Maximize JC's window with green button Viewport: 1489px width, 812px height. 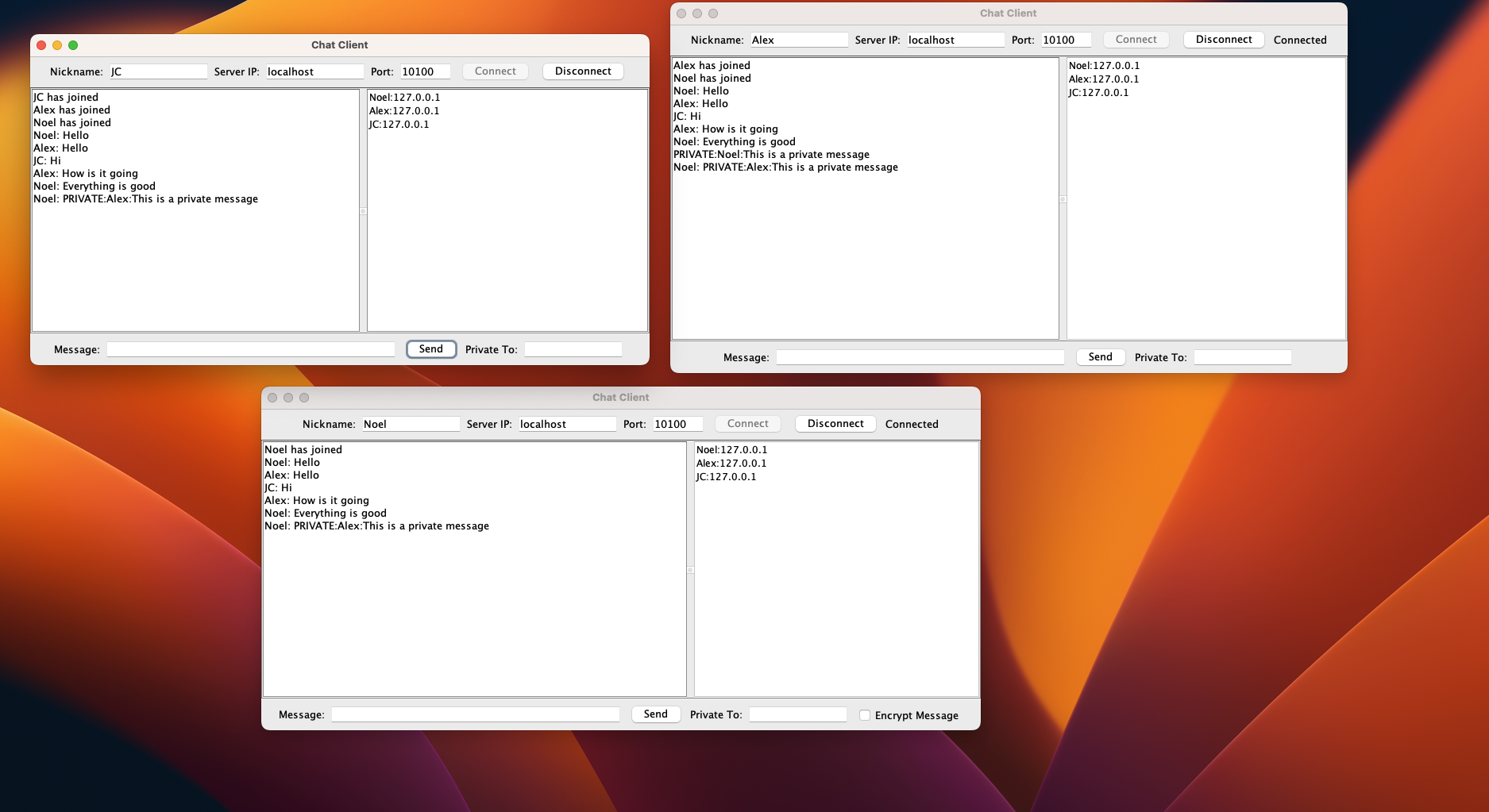tap(73, 45)
